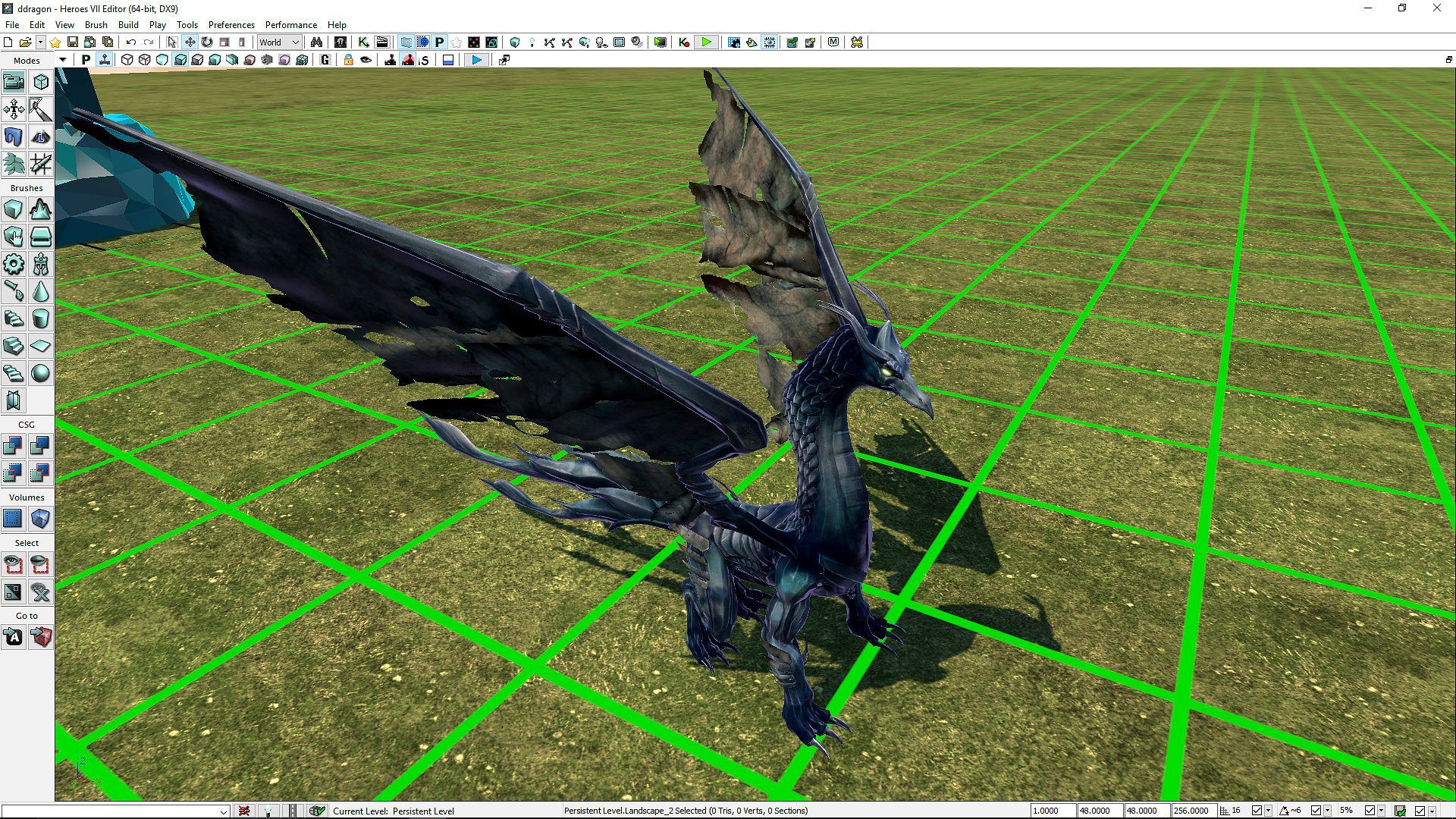Click CSG Intersect button
This screenshot has width=1456, height=819.
pyautogui.click(x=14, y=473)
